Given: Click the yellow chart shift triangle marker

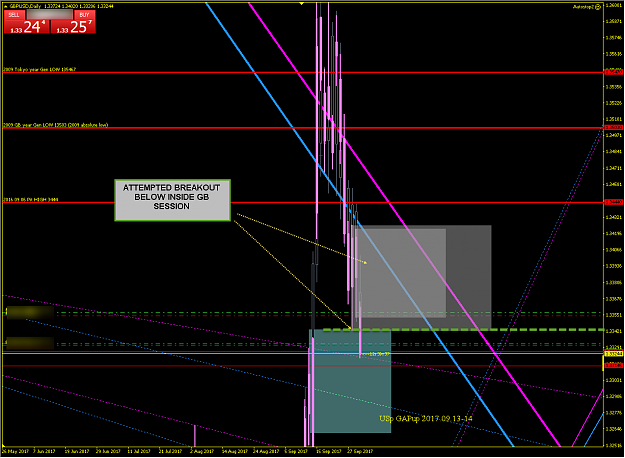Looking at the screenshot, I should 302,3.
